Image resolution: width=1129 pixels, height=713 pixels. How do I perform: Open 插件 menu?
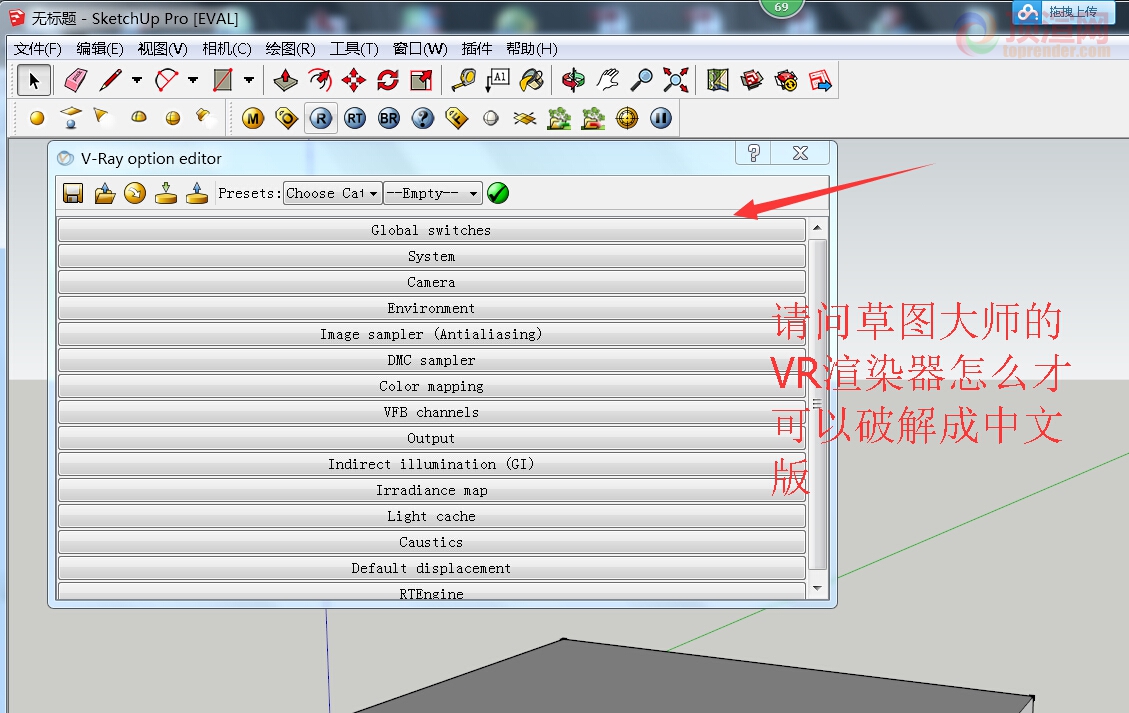pyautogui.click(x=477, y=49)
